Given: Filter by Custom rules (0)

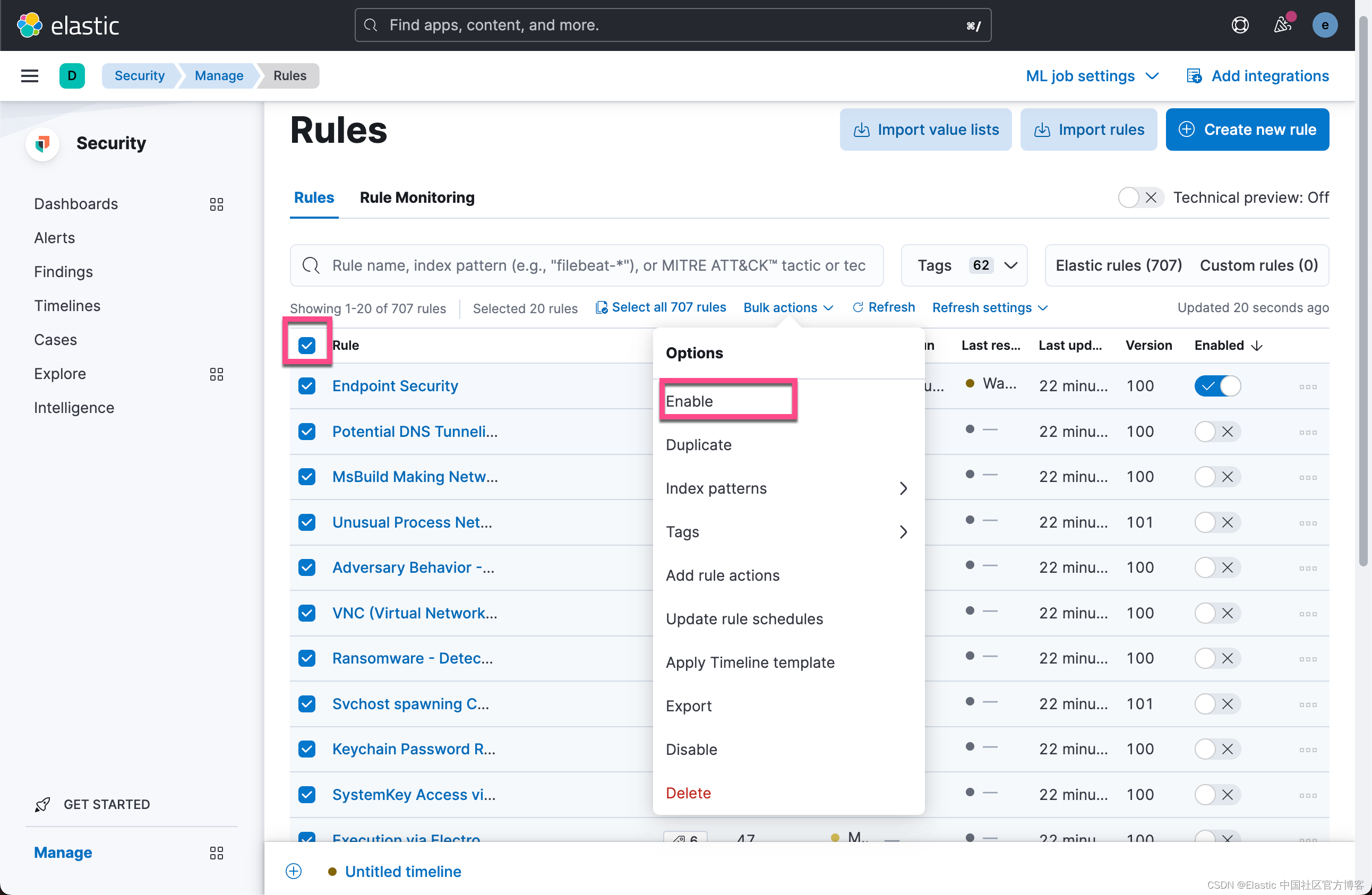Looking at the screenshot, I should tap(1258, 265).
